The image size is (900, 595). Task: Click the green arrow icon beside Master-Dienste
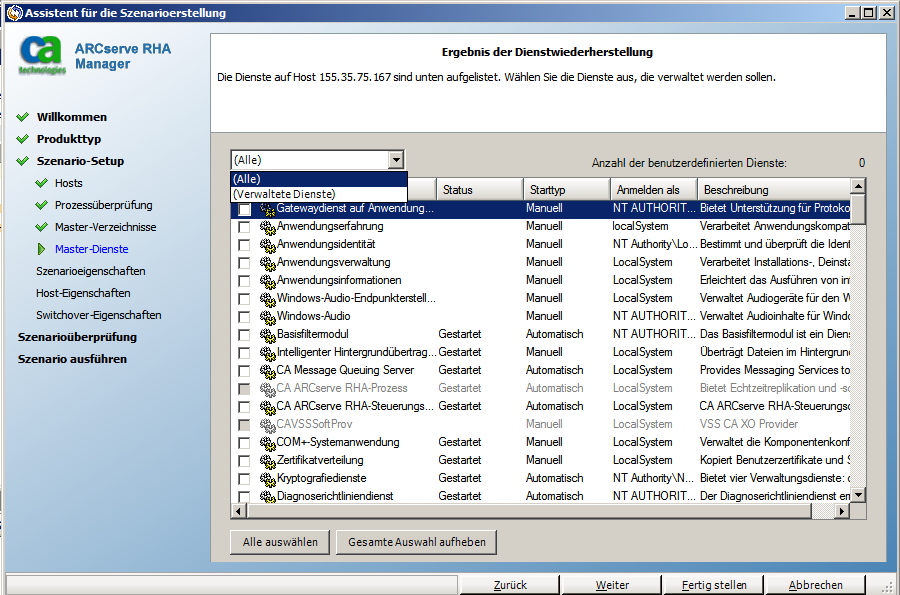[x=41, y=249]
